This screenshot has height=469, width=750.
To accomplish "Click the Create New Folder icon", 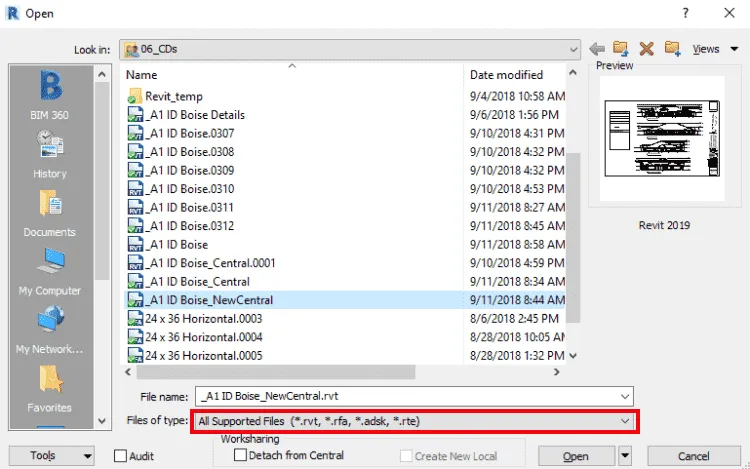I will [x=672, y=48].
